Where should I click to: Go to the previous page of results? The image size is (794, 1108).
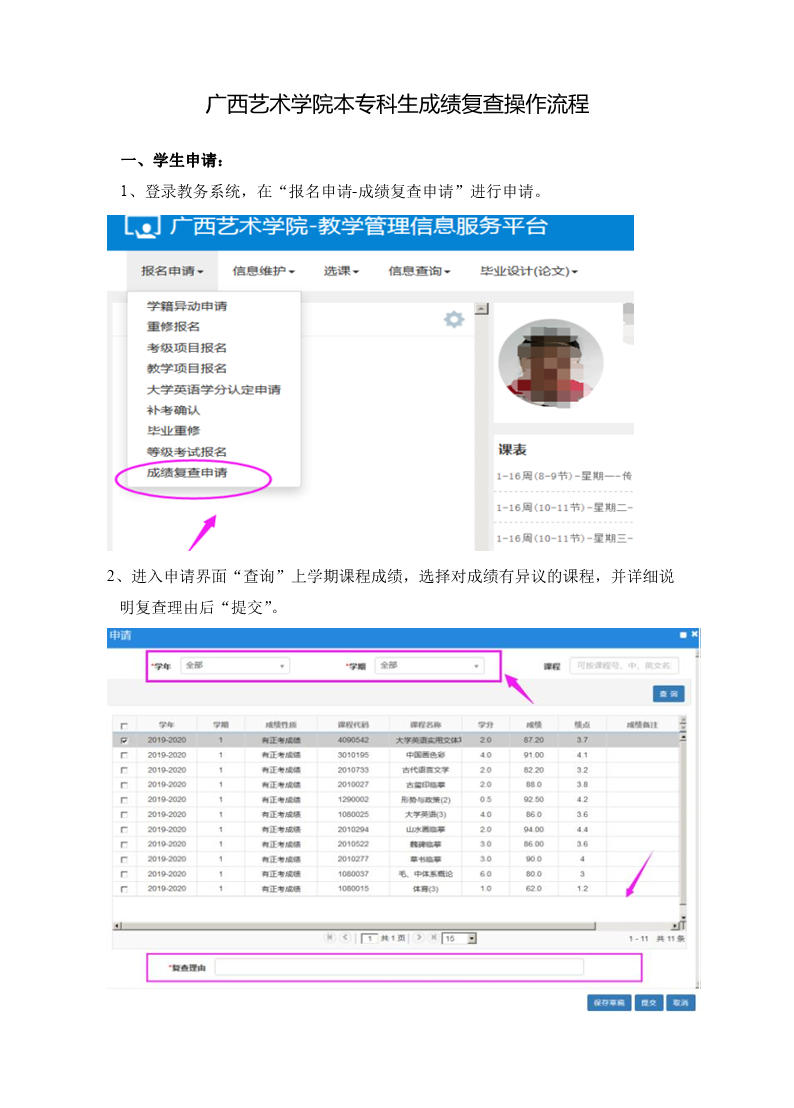tap(345, 938)
